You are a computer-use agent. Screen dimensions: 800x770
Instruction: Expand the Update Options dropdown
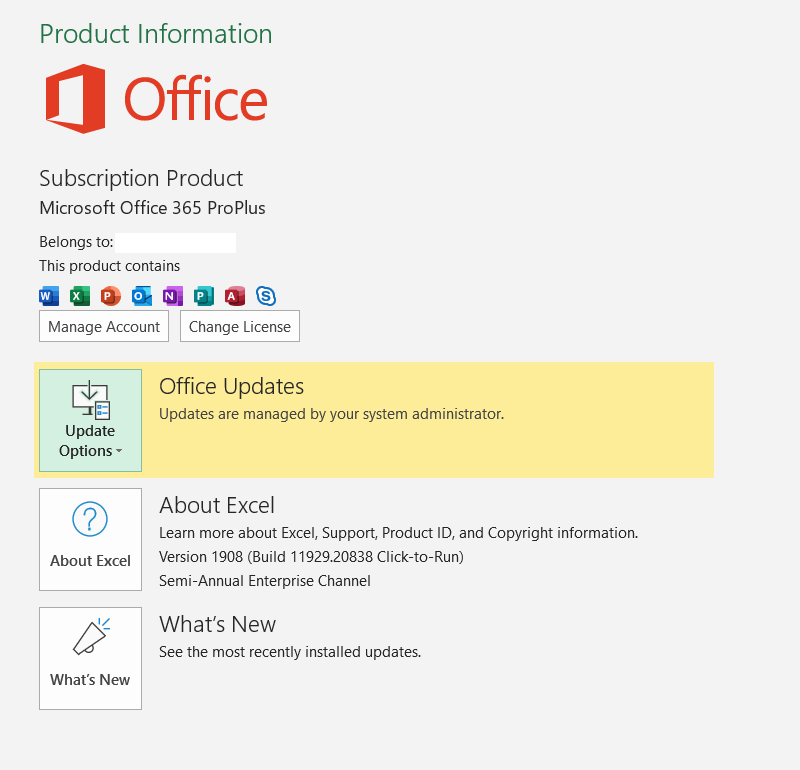[90, 420]
